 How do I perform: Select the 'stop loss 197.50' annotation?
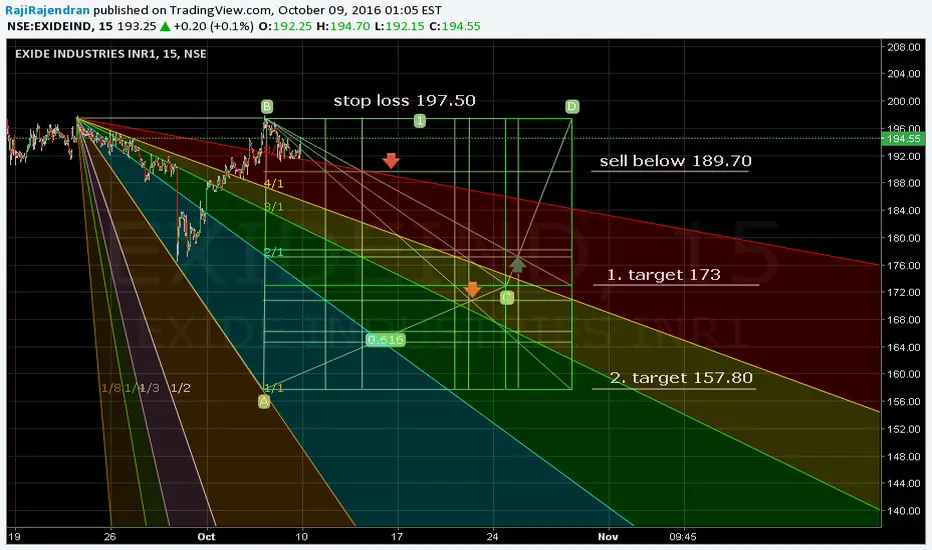coord(404,100)
